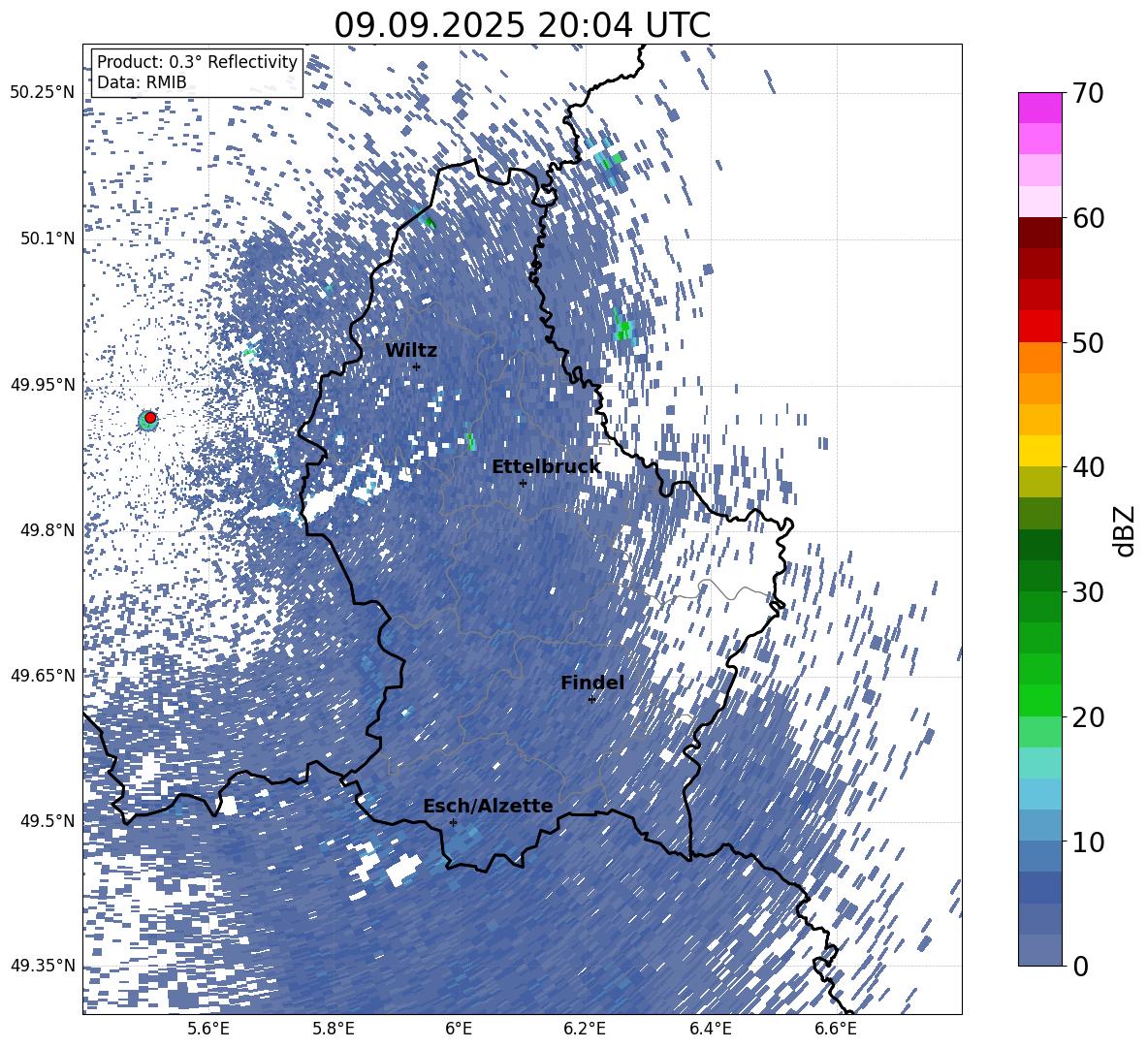
Task: Click the 30 colorbar tick label
Action: [x=1088, y=592]
